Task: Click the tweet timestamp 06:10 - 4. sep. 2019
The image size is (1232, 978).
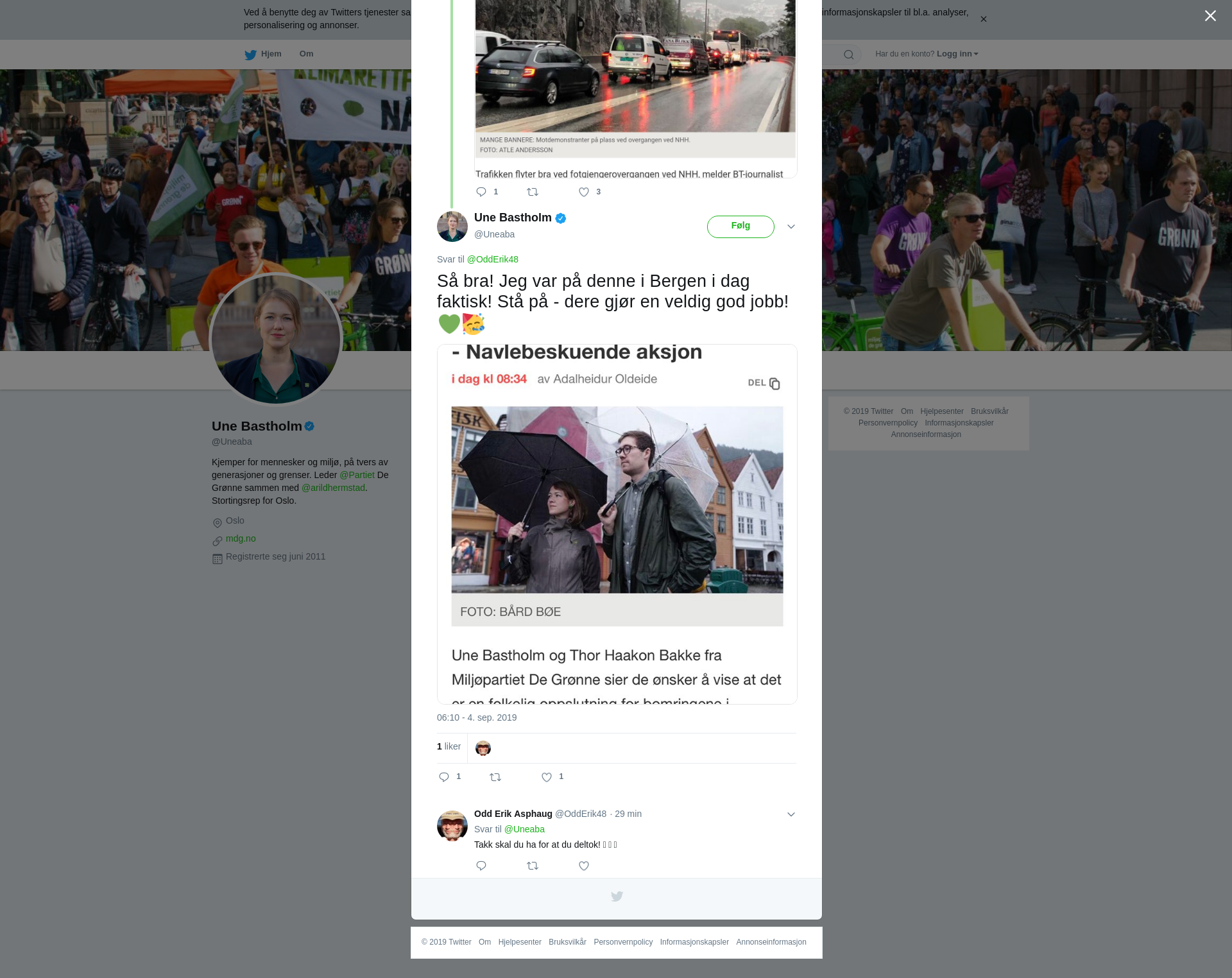Action: tap(477, 717)
